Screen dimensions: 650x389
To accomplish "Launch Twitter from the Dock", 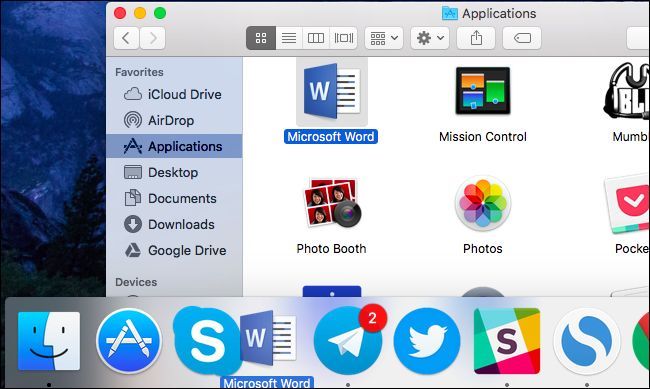I will [x=427, y=341].
